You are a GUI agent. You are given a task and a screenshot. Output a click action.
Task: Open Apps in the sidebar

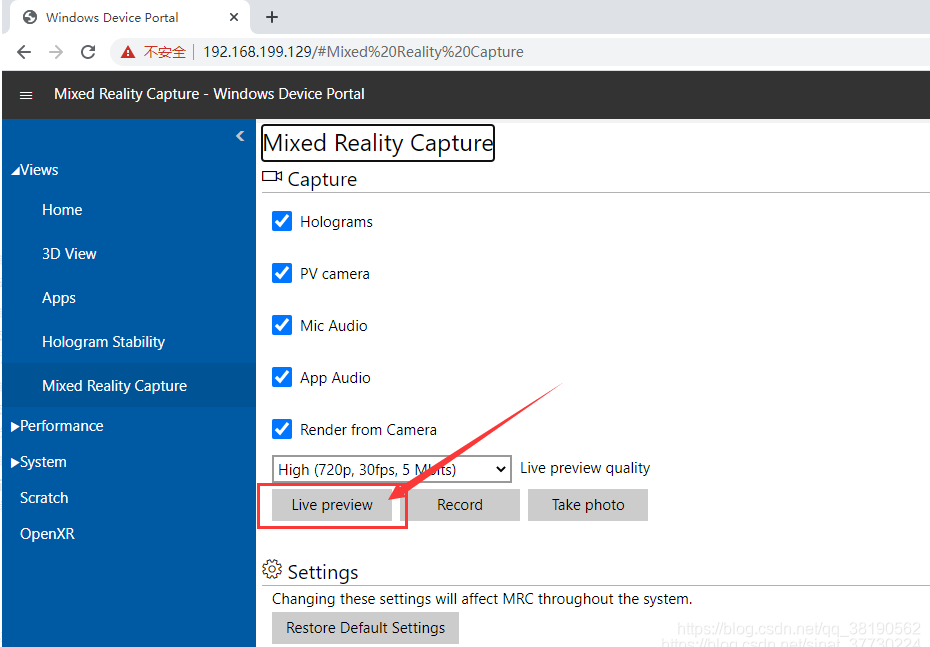pyautogui.click(x=59, y=298)
